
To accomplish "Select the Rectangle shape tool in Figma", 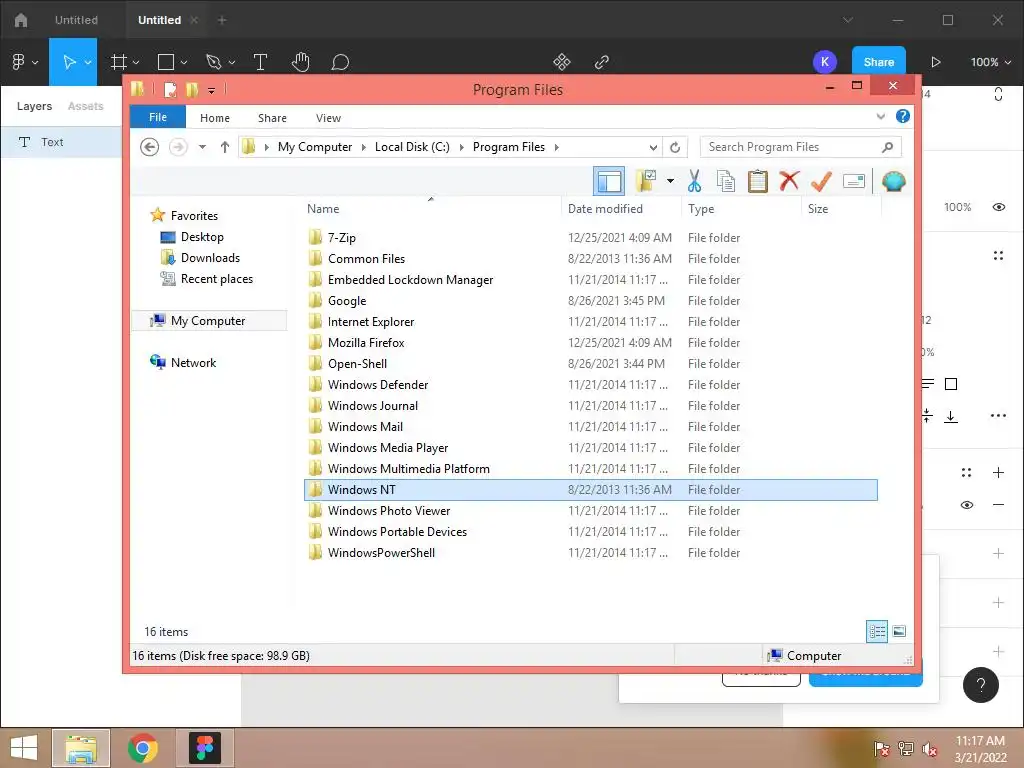I will pyautogui.click(x=166, y=62).
